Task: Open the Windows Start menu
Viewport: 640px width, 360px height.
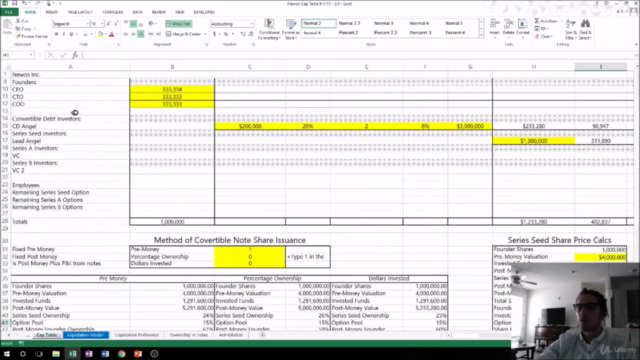Action: click(7, 354)
